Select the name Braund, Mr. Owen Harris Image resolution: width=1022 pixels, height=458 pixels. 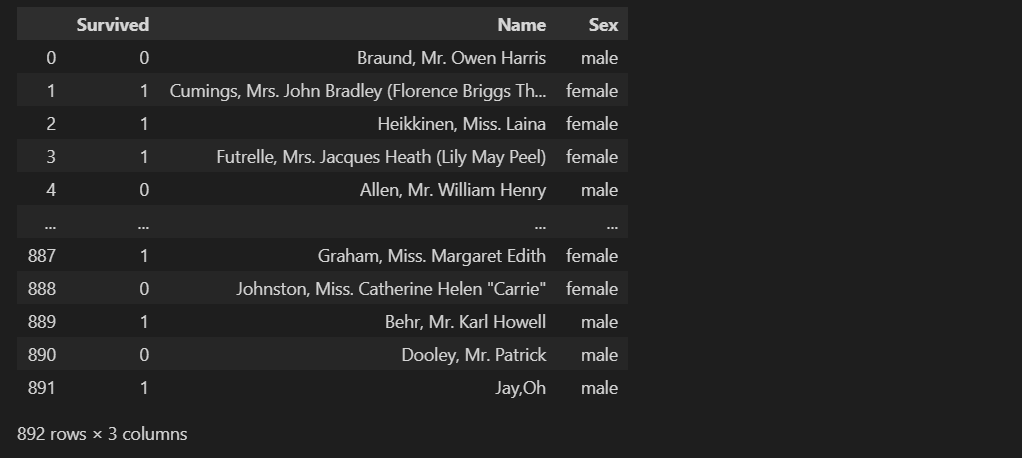point(451,58)
